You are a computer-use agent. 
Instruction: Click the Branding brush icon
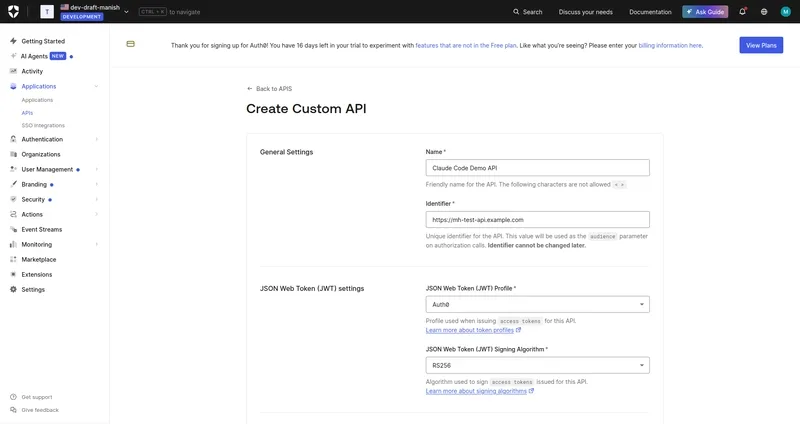point(13,184)
